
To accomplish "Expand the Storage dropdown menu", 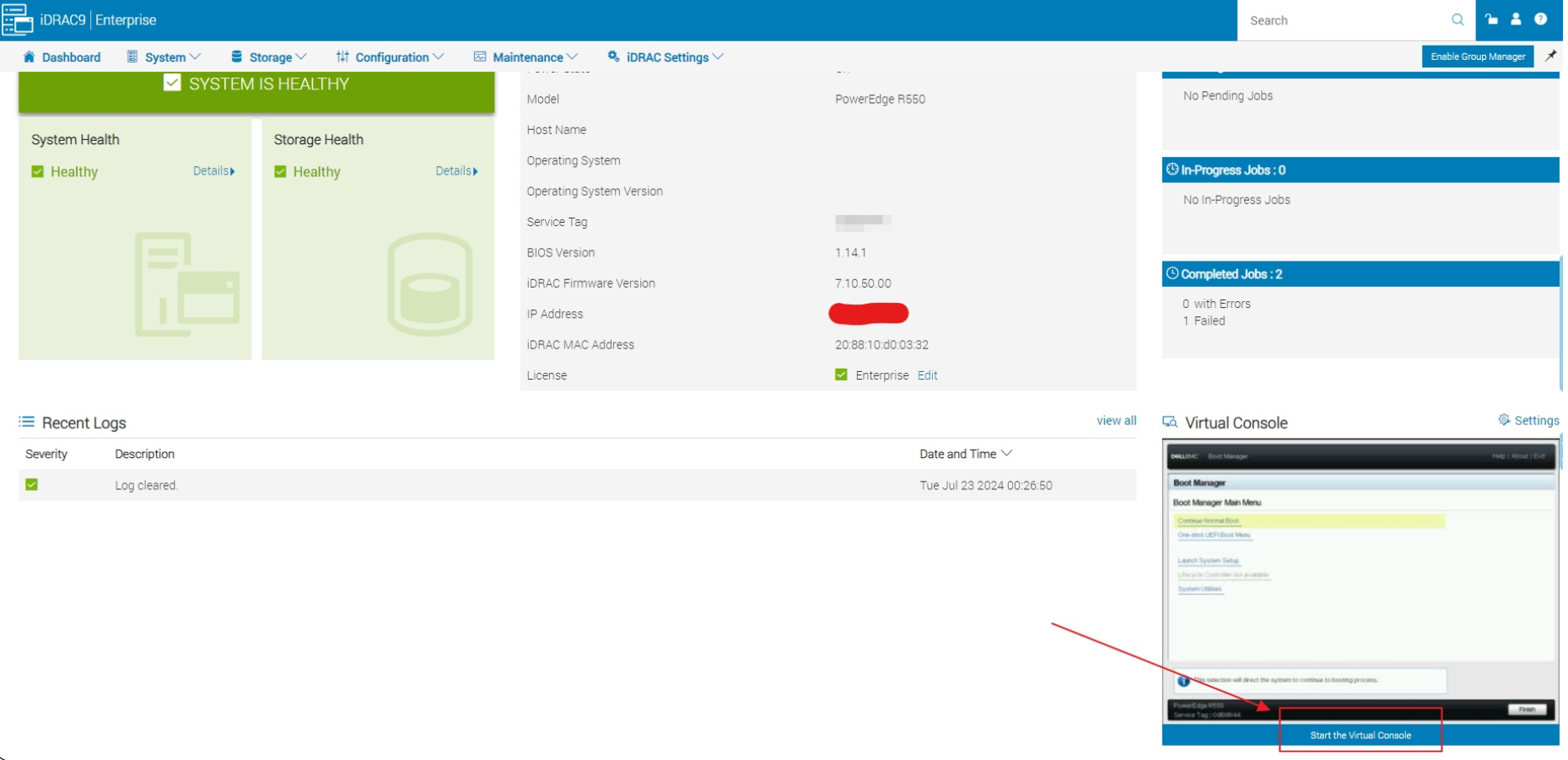I will pos(303,57).
